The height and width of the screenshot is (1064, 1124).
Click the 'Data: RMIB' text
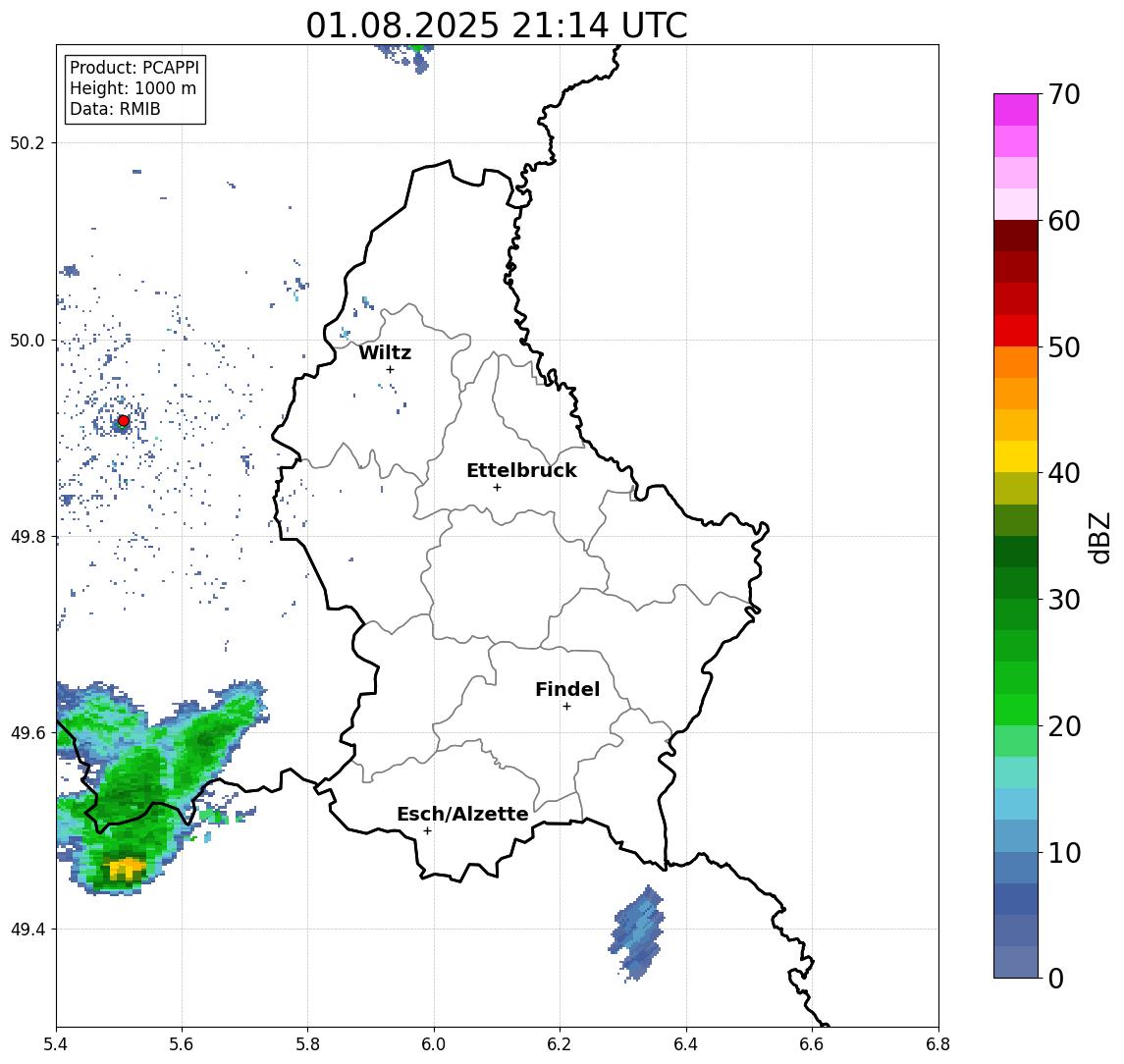[115, 109]
